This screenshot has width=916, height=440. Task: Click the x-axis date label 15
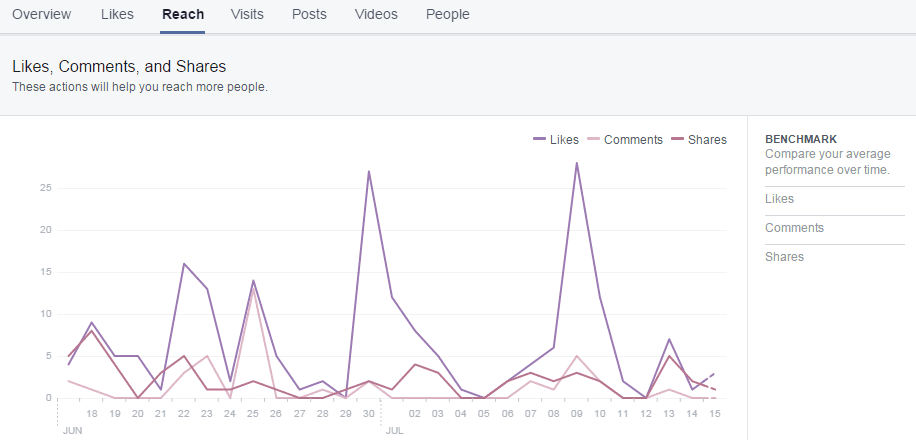click(x=714, y=414)
